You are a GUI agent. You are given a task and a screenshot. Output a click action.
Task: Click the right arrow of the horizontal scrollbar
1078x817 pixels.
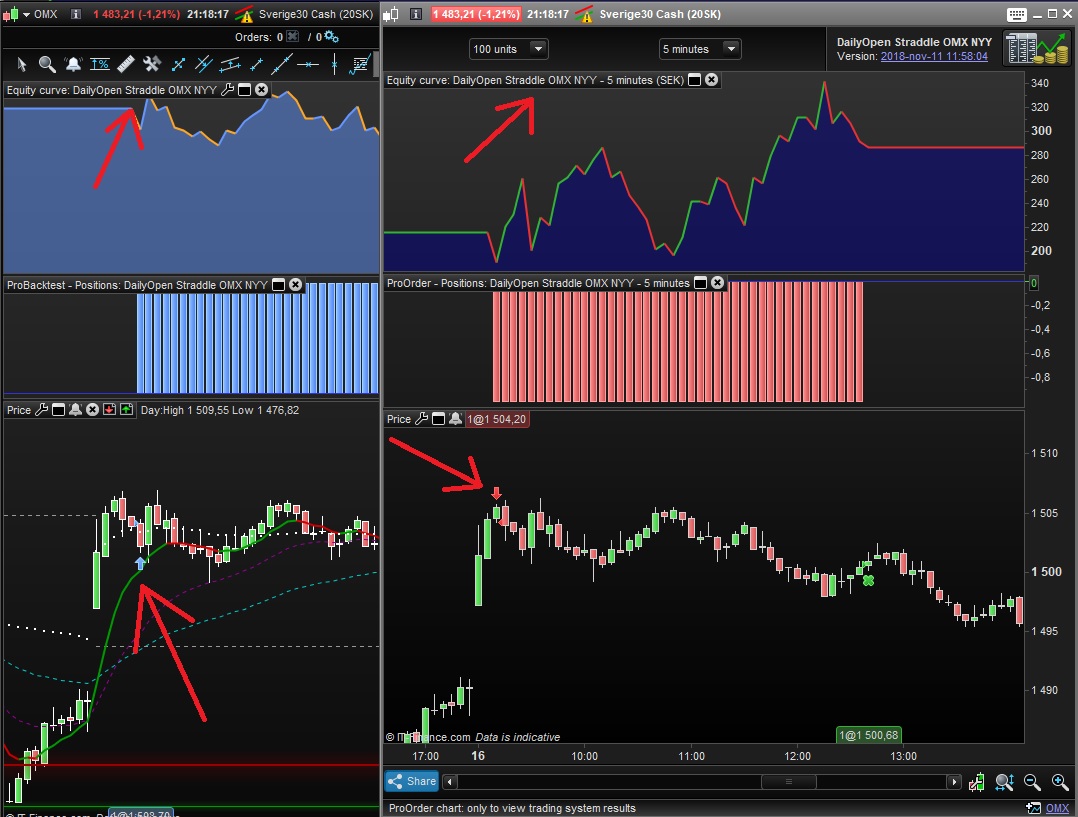click(x=954, y=782)
